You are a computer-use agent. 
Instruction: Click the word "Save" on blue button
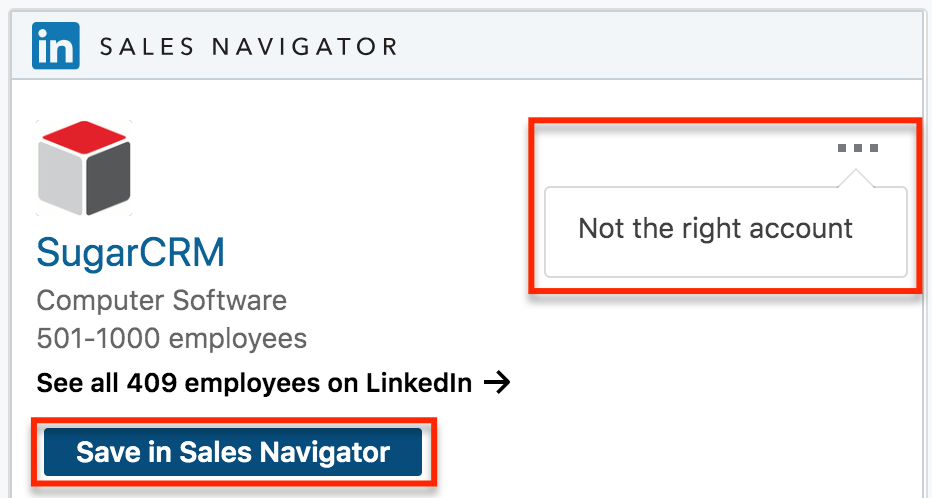click(108, 452)
